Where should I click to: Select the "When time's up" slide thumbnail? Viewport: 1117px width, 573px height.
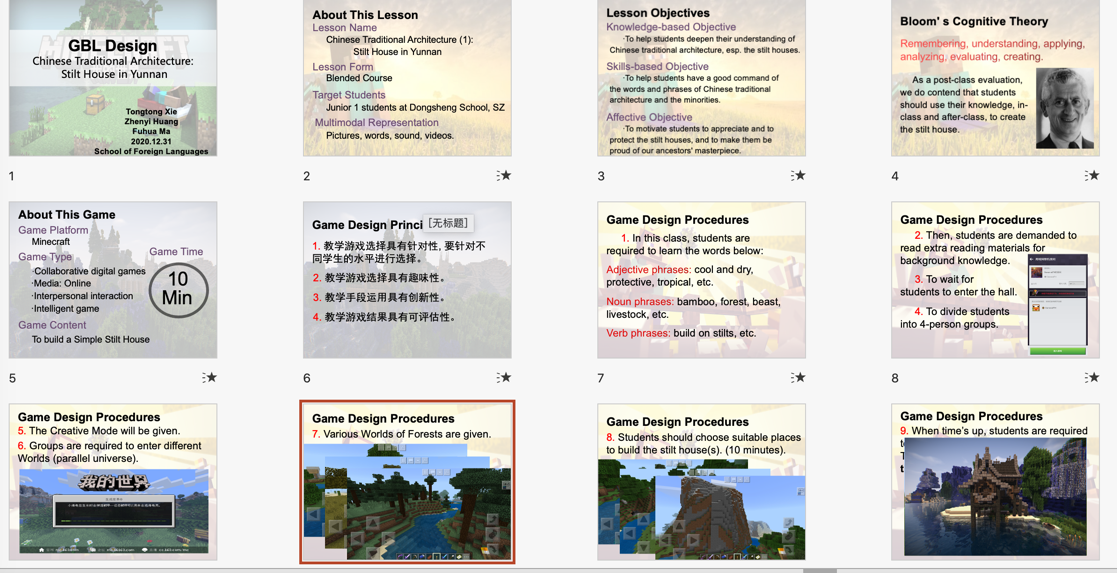pyautogui.click(x=995, y=482)
